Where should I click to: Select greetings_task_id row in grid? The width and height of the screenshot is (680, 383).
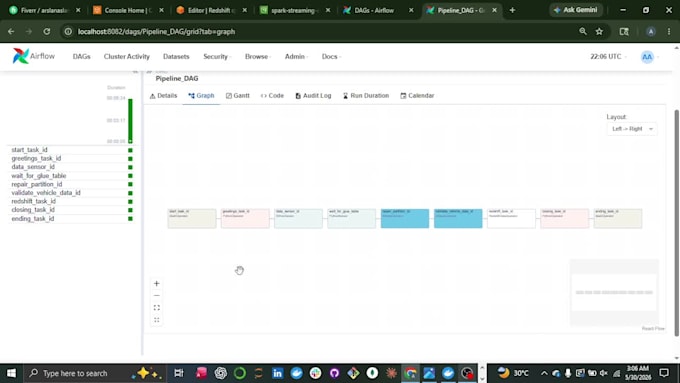click(x=72, y=159)
